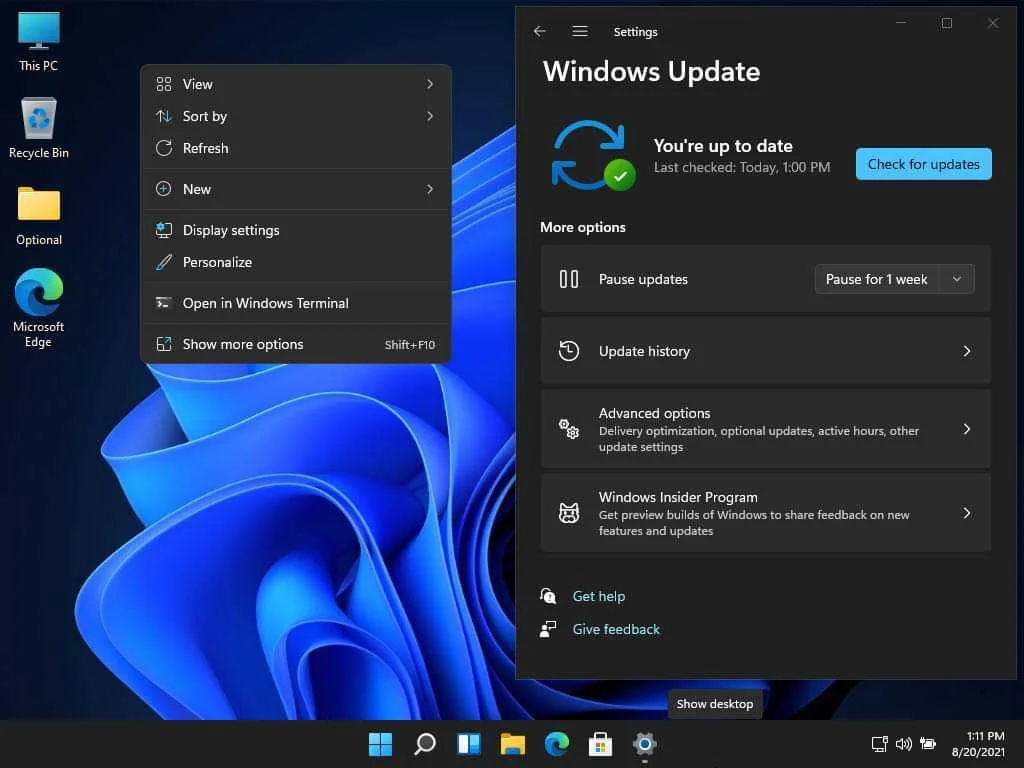The height and width of the screenshot is (768, 1024).
Task: Click the Give feedback icon
Action: click(x=548, y=629)
